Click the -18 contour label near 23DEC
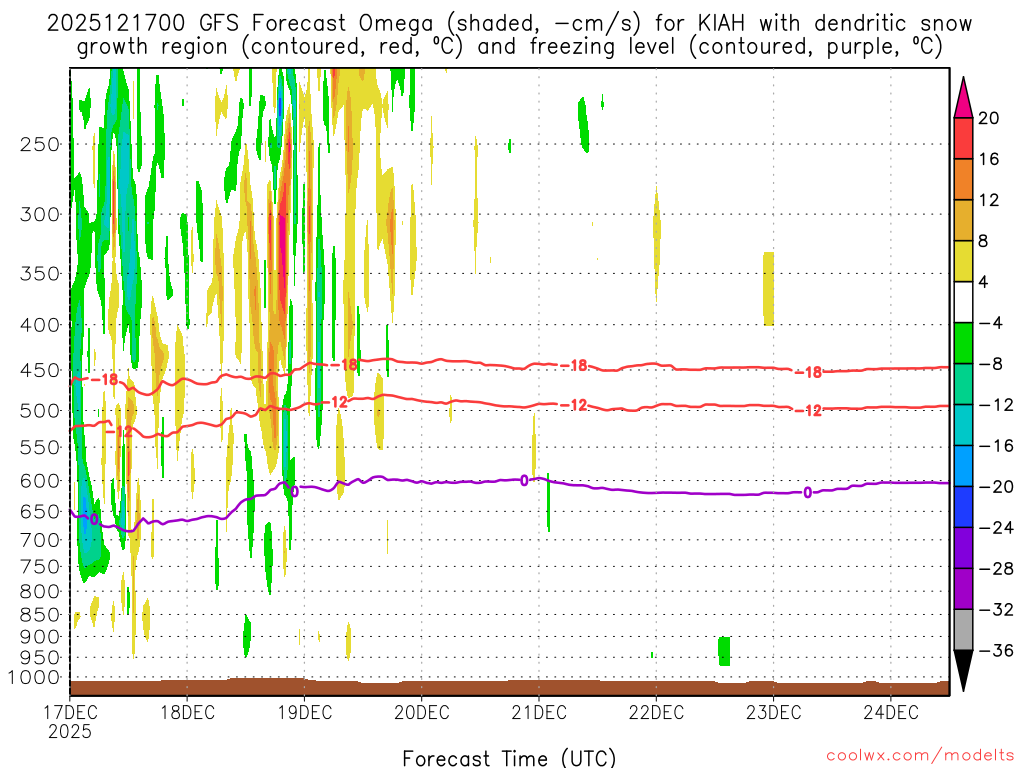This screenshot has width=1024, height=768. [x=808, y=372]
